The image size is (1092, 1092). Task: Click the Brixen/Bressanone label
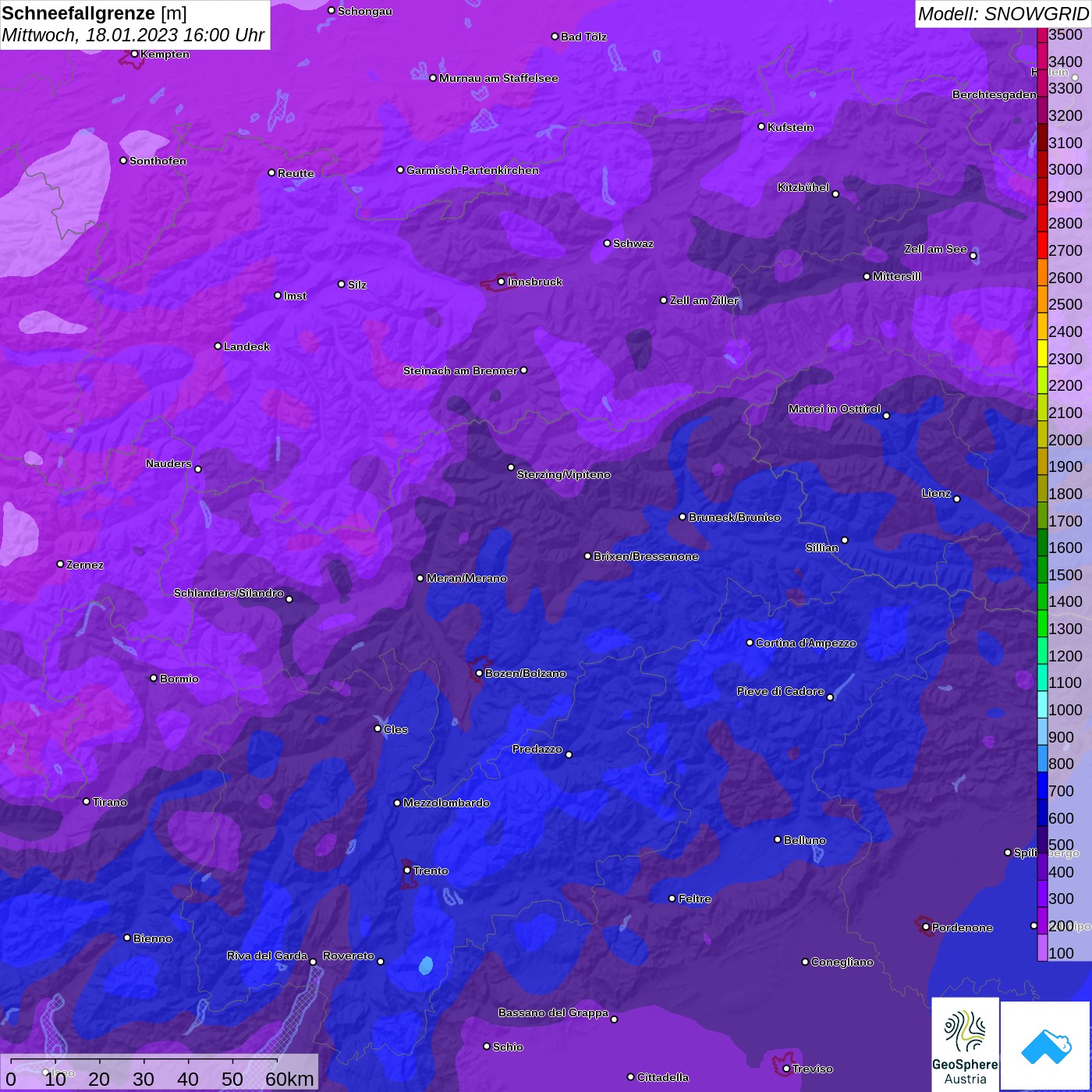coord(646,556)
